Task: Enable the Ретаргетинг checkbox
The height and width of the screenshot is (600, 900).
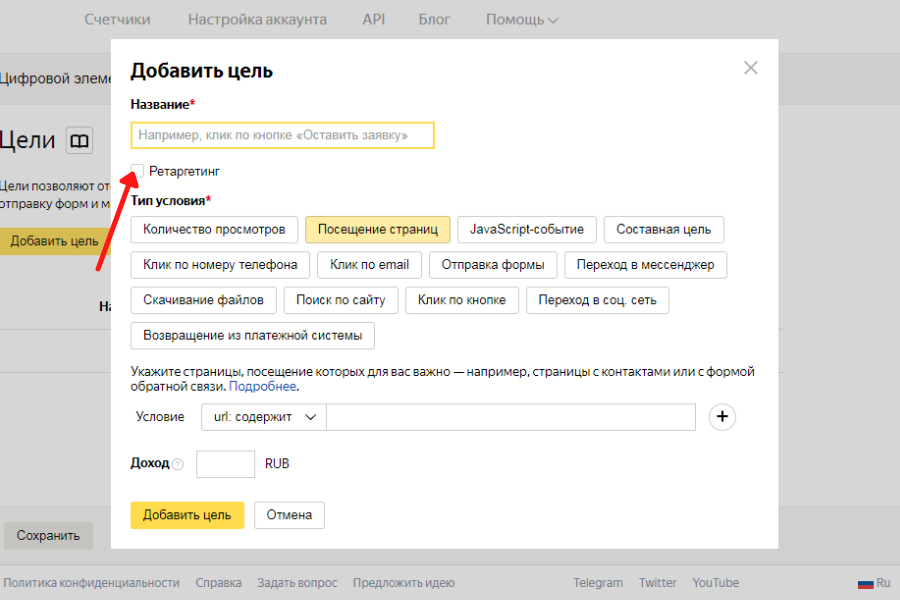Action: 138,171
